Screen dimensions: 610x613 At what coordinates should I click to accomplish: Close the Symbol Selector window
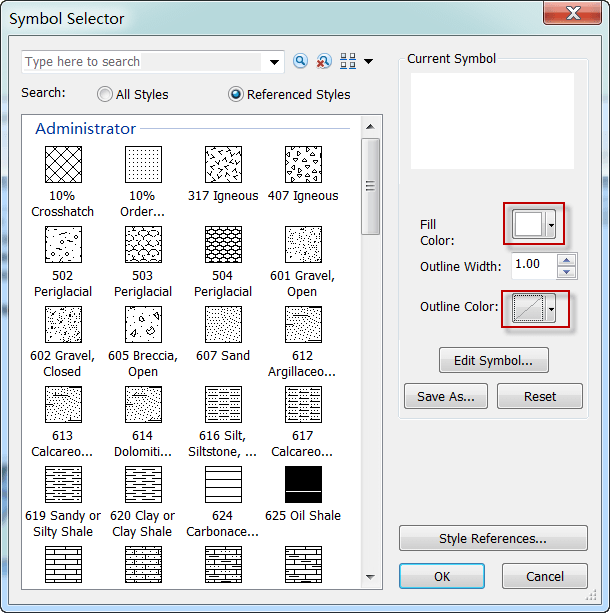[x=572, y=13]
